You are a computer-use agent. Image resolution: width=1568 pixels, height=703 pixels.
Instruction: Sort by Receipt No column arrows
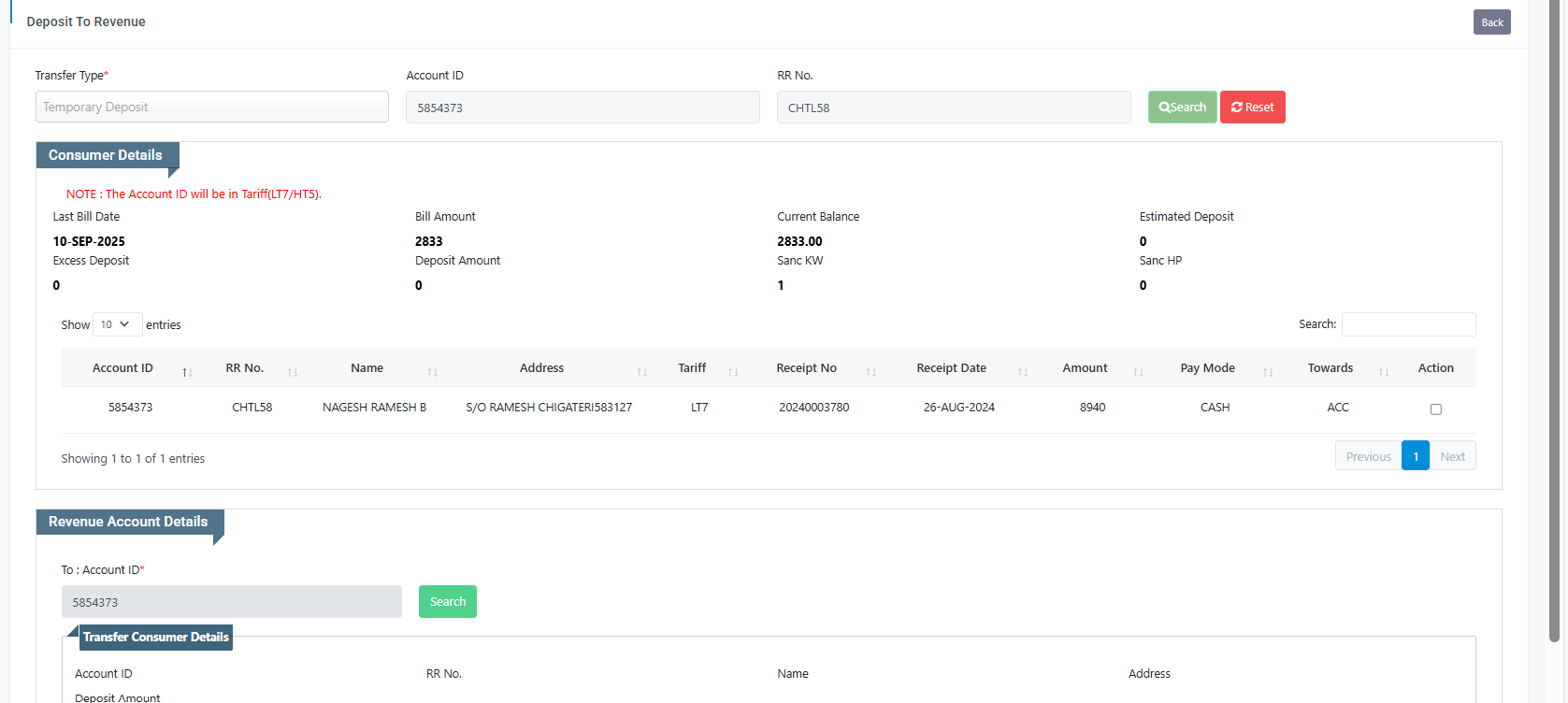(x=870, y=371)
